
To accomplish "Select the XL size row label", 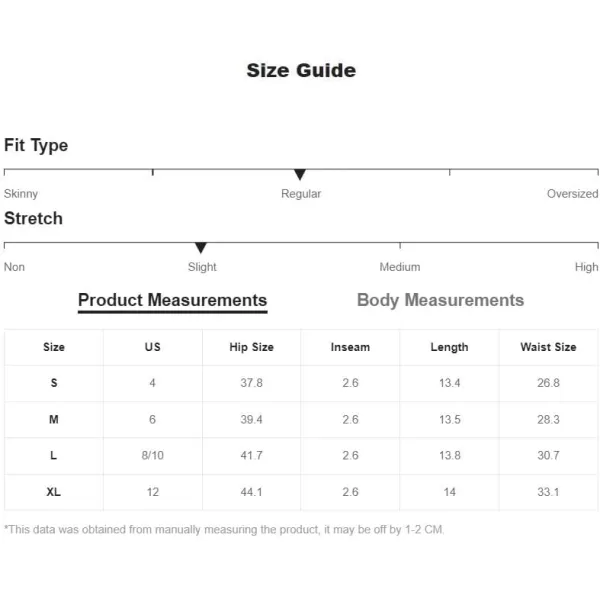I will pyautogui.click(x=54, y=492).
